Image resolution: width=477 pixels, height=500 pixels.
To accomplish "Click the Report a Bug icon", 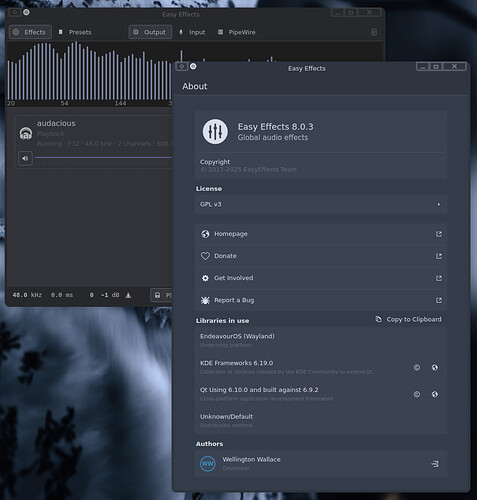I will [205, 300].
